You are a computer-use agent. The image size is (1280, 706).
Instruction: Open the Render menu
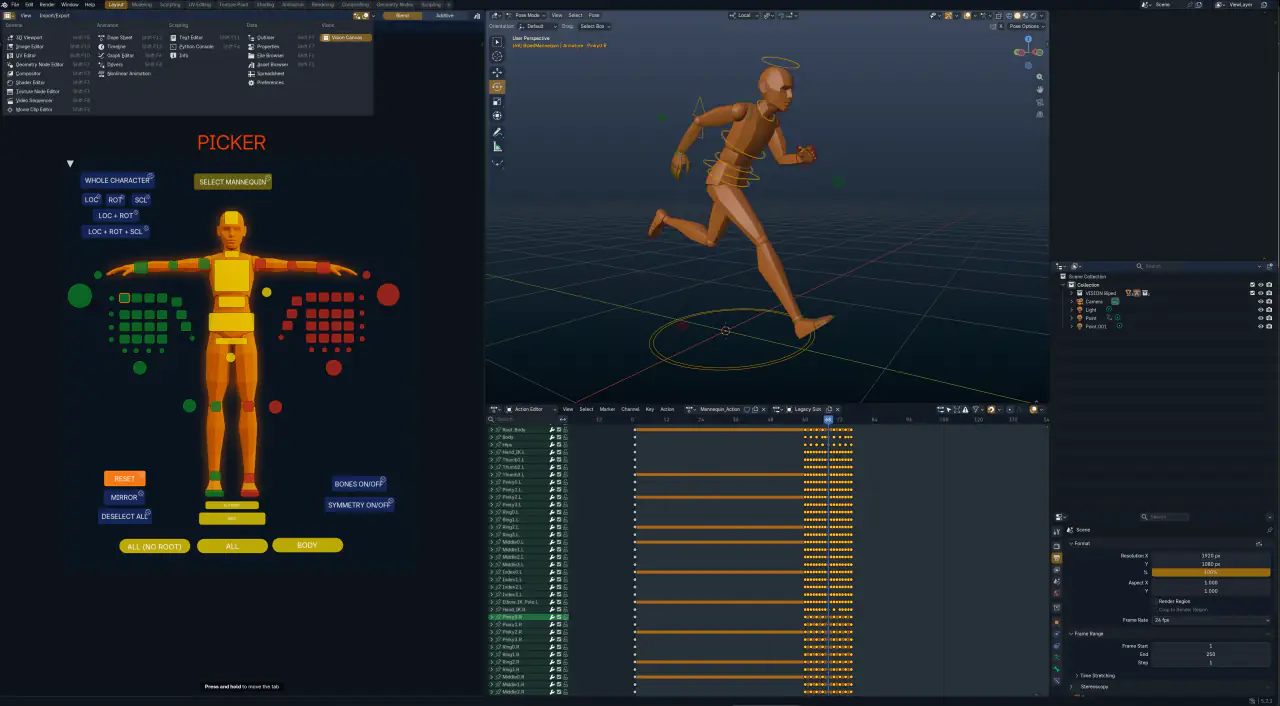click(47, 4)
